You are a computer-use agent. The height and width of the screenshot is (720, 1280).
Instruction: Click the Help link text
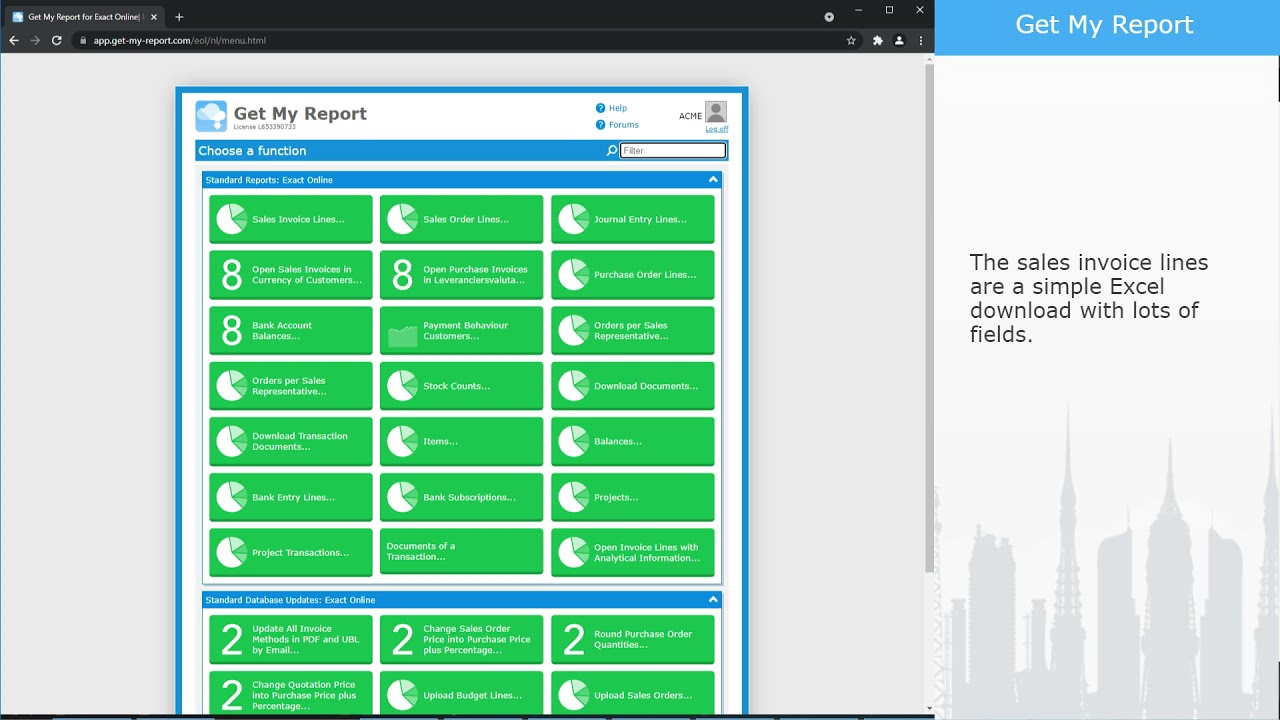[x=618, y=108]
